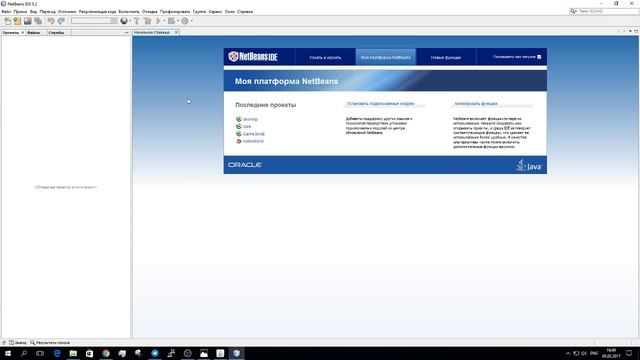The image size is (640, 360).
Task: Open the Новые функции start page tab
Action: coord(446,58)
